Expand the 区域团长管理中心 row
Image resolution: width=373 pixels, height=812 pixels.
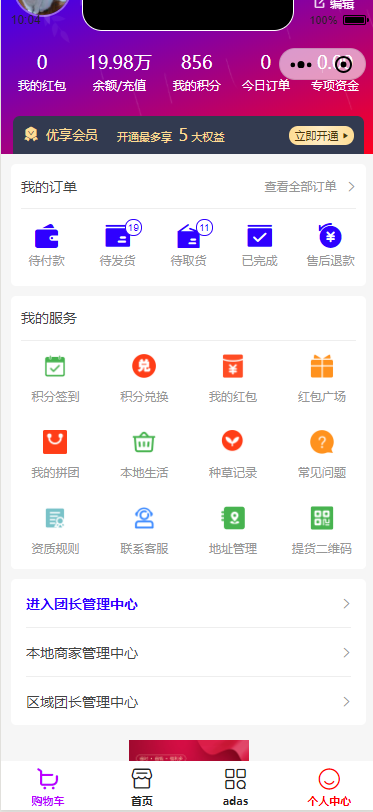tap(189, 702)
